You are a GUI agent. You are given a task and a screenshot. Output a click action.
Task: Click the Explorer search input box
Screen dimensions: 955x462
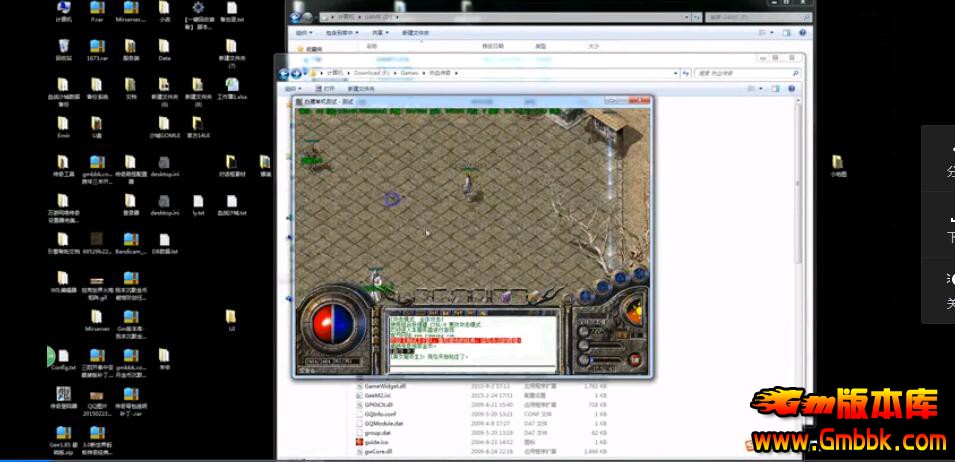point(740,73)
